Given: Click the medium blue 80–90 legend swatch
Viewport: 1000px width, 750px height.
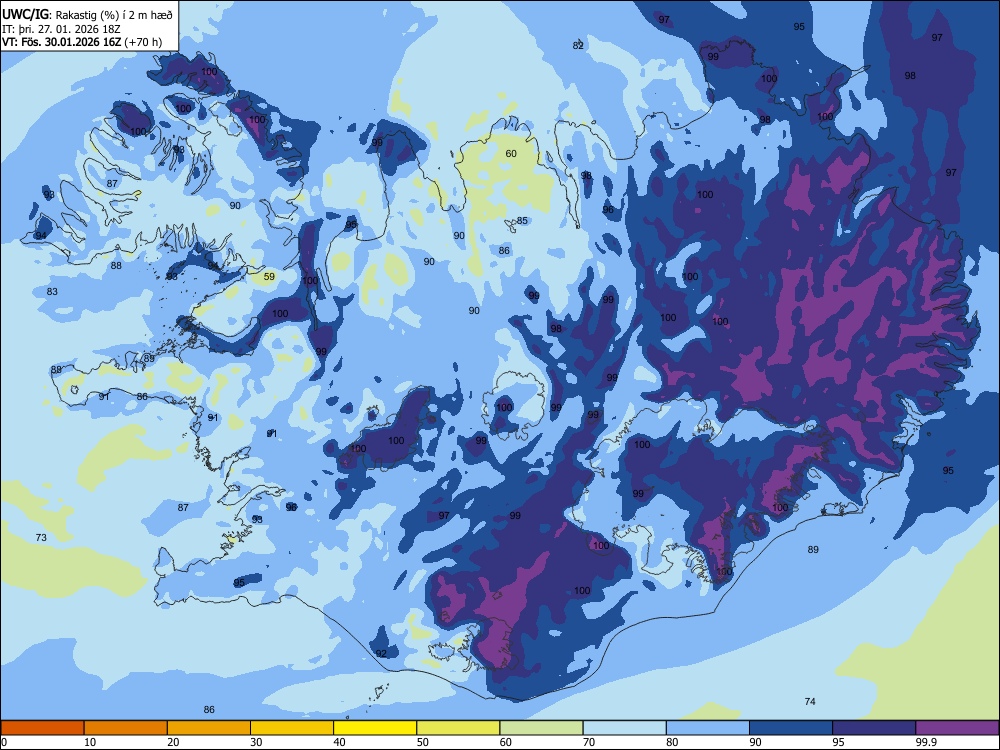Looking at the screenshot, I should click(x=708, y=728).
